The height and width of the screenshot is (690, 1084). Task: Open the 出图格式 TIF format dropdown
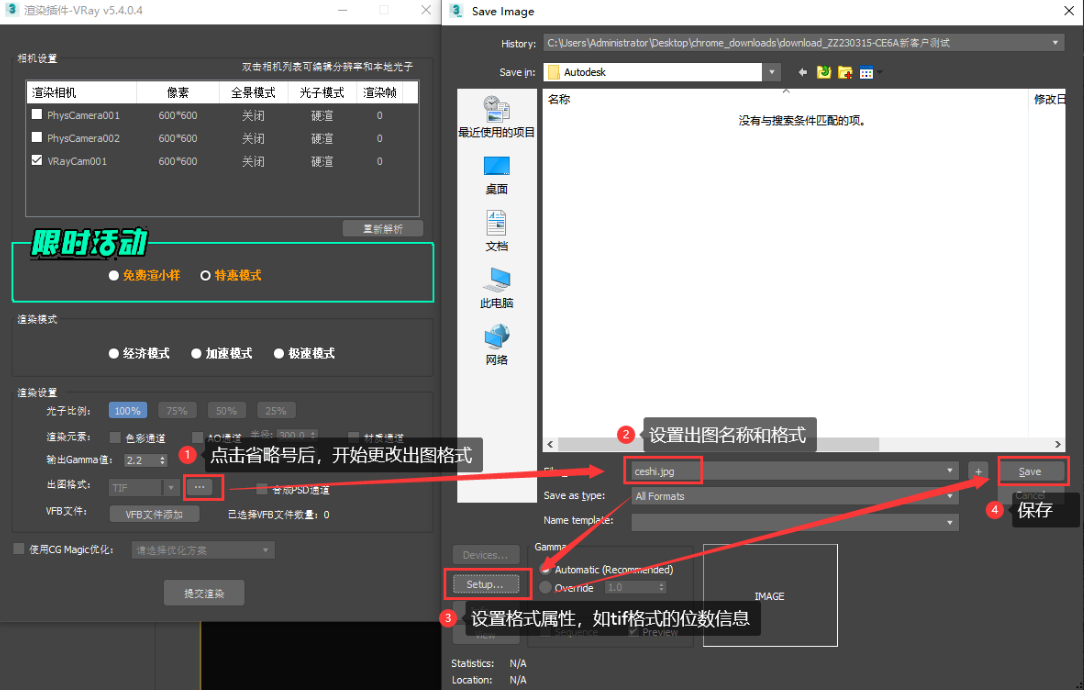click(171, 487)
